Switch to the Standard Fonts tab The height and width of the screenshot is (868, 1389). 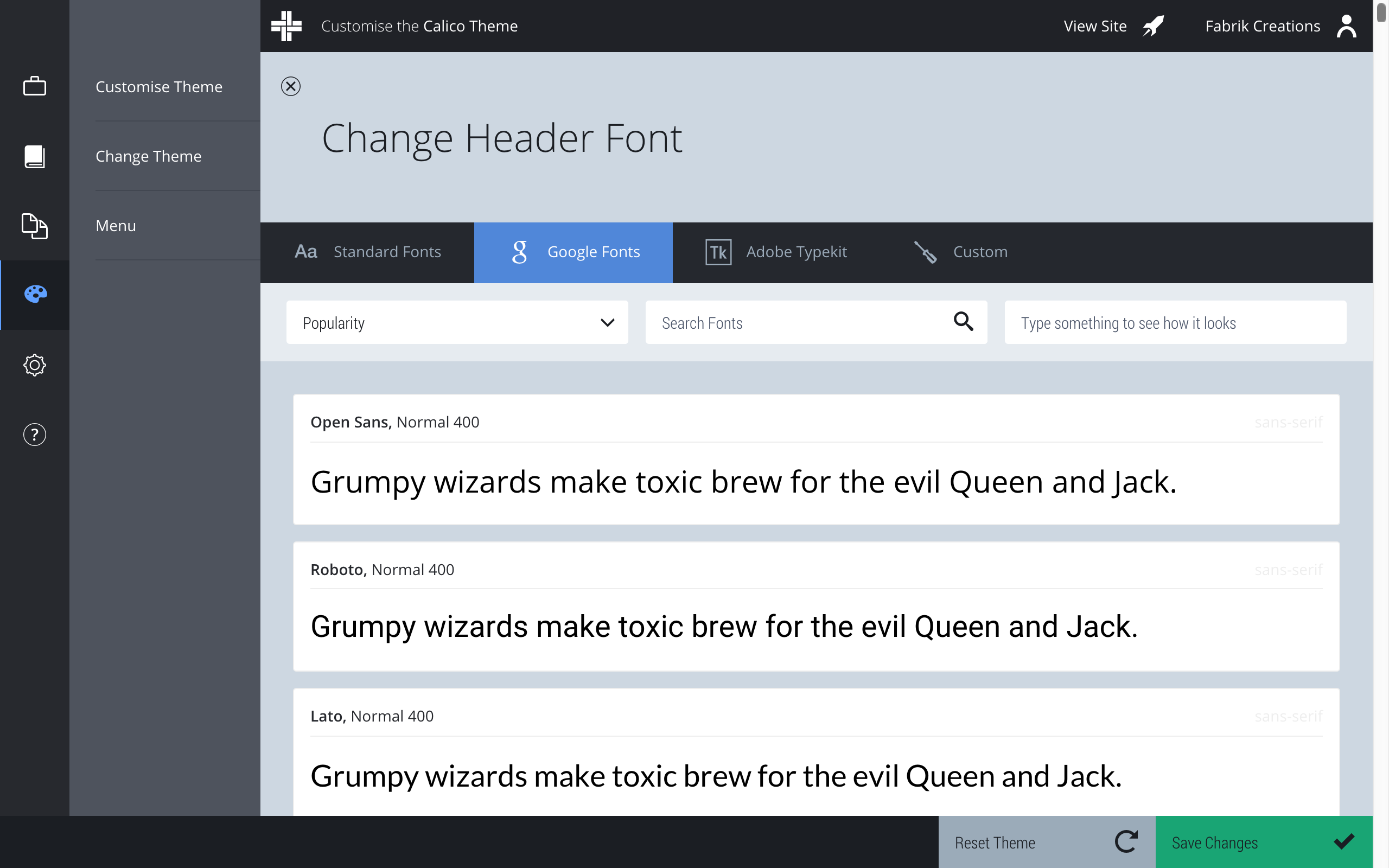tap(367, 252)
